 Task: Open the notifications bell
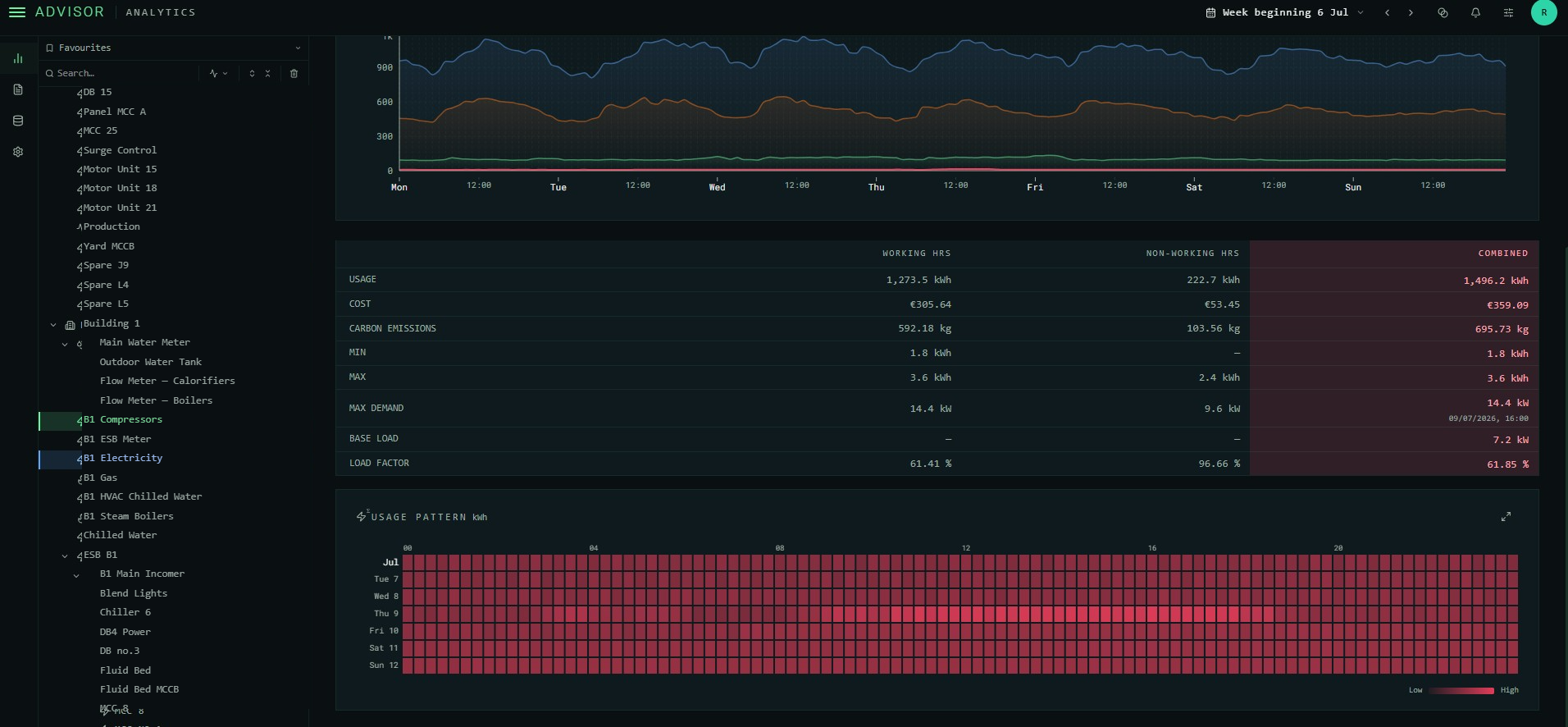[x=1475, y=12]
